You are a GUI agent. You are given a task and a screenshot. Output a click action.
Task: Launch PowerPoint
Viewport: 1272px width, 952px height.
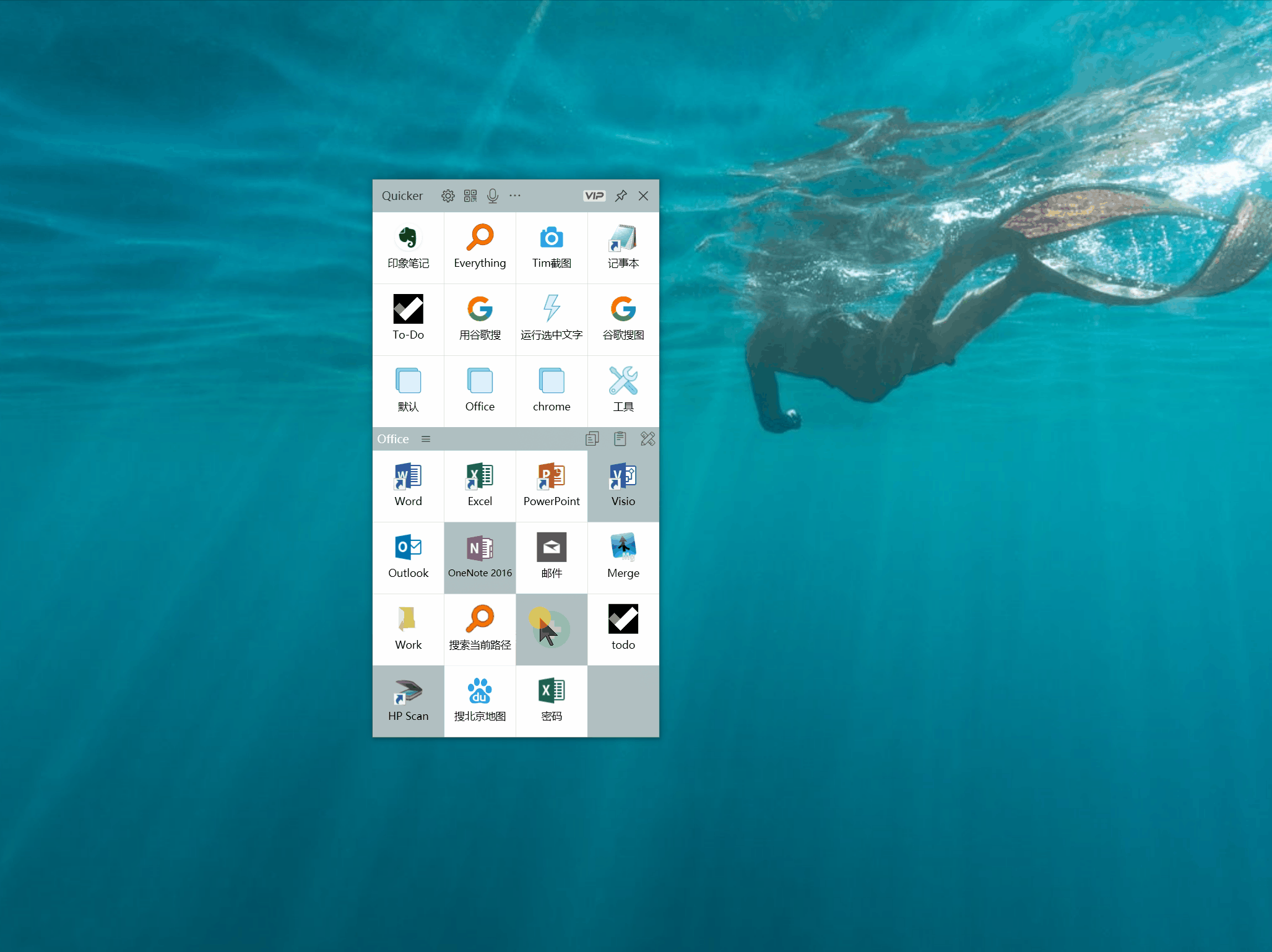coord(552,487)
